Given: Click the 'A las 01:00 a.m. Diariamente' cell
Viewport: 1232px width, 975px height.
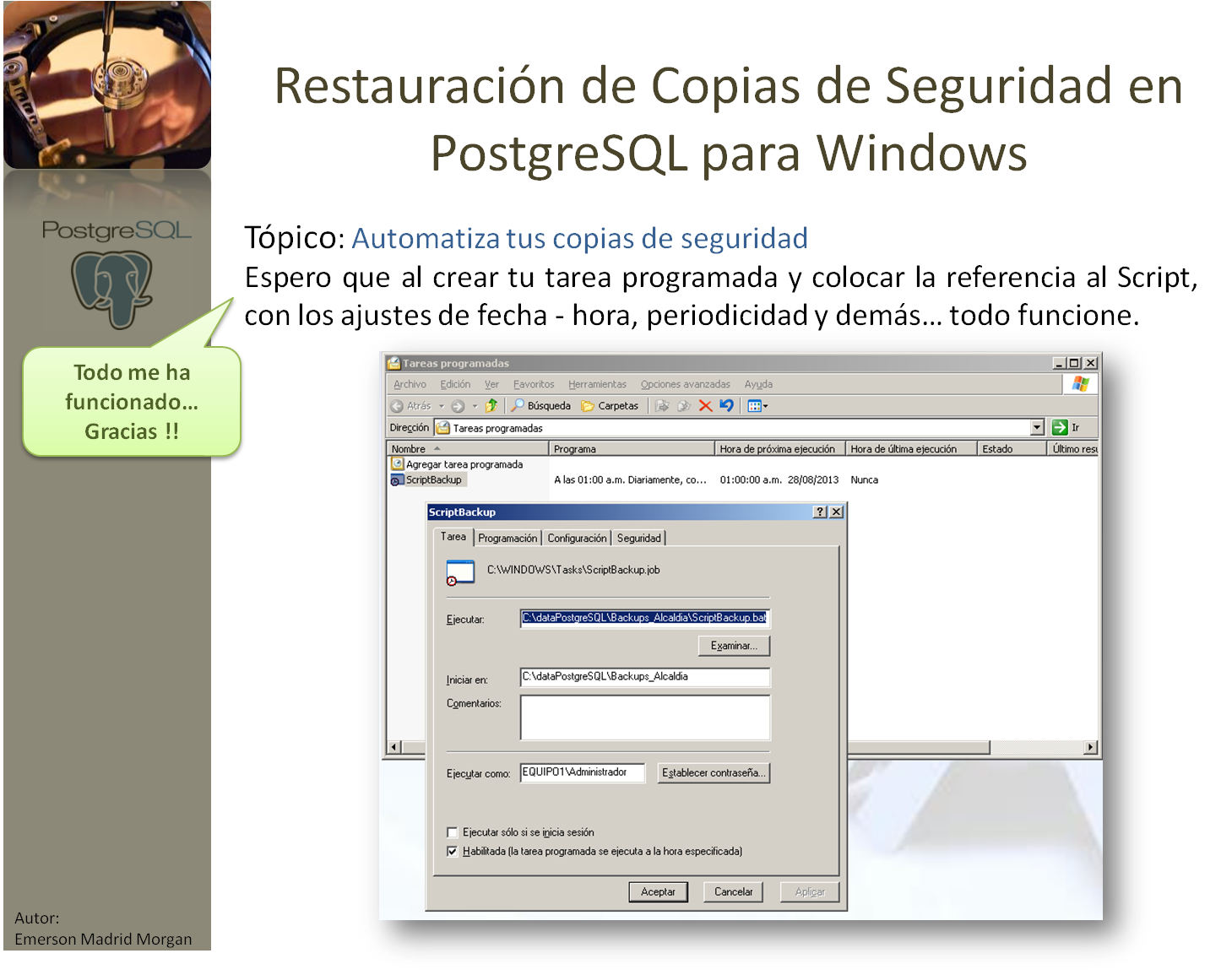Looking at the screenshot, I should [x=630, y=479].
